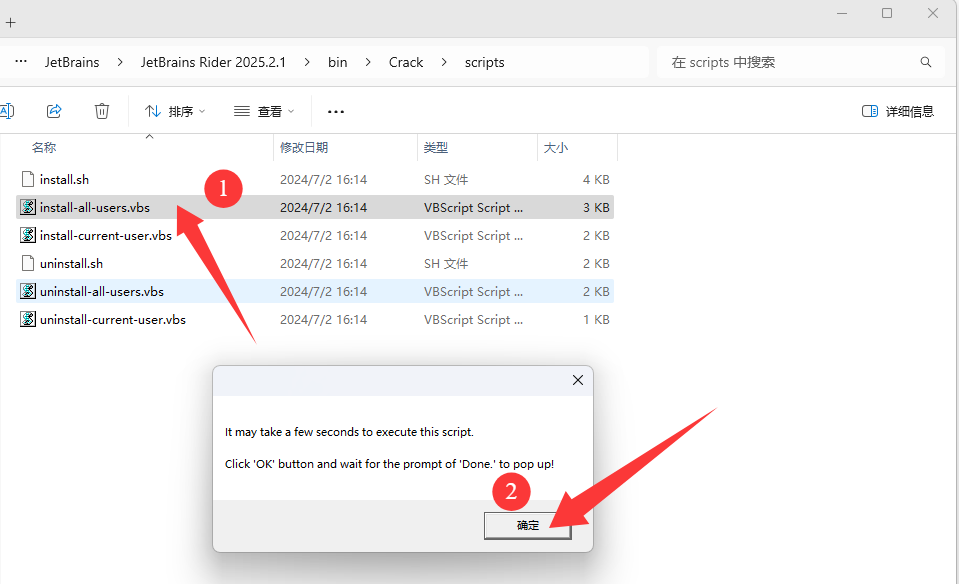Click the new tab plus button
Viewport: 959px width, 584px height.
tap(10, 23)
